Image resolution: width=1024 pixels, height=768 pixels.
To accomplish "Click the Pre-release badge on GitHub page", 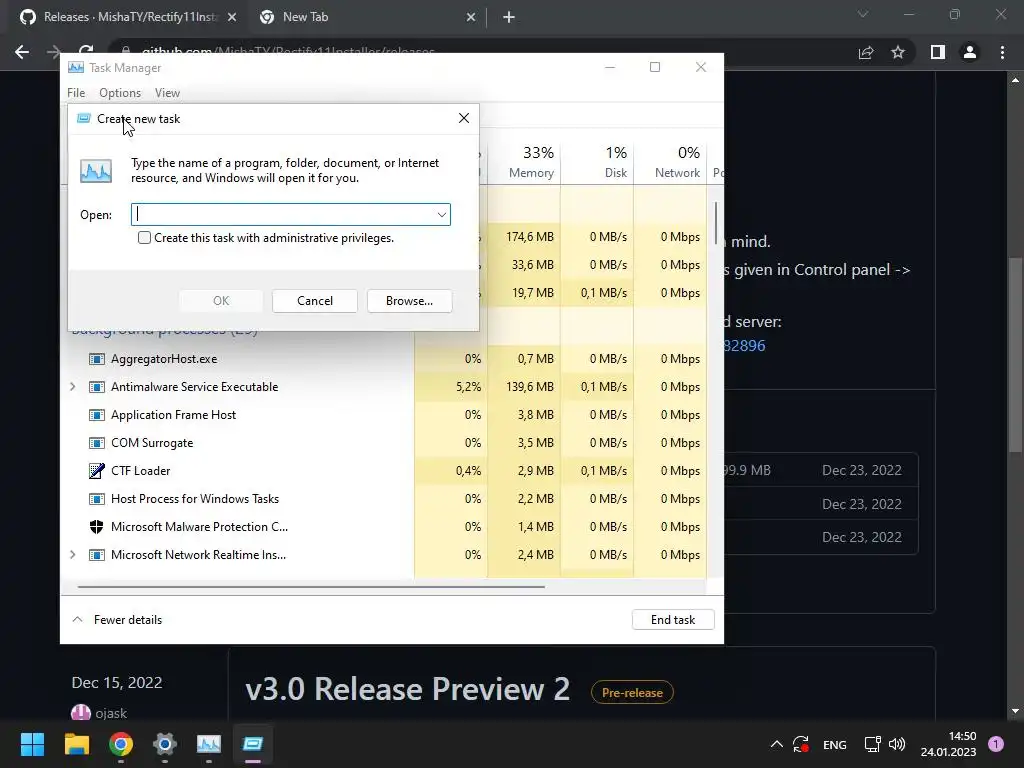I will click(x=632, y=692).
